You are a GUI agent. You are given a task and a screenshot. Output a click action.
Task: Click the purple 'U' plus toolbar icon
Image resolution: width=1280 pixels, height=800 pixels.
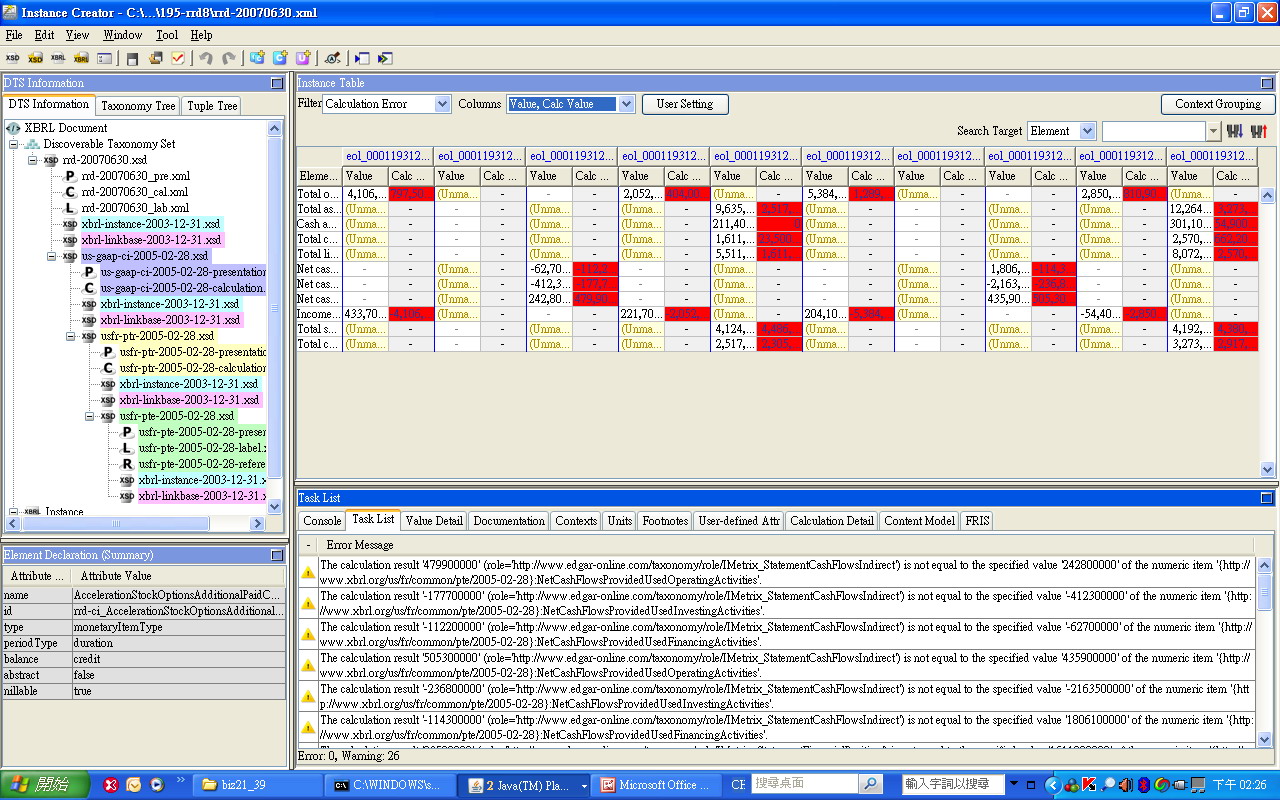[x=303, y=58]
